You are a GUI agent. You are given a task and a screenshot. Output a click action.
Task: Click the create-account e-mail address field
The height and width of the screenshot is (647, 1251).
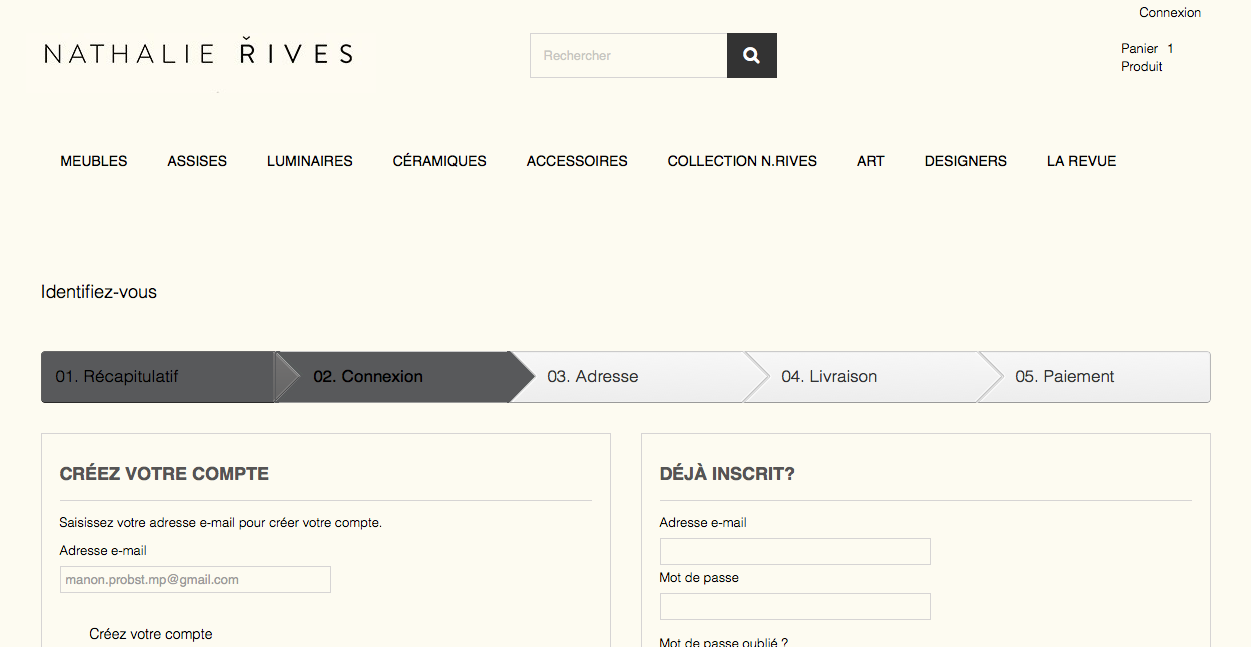[x=195, y=580]
